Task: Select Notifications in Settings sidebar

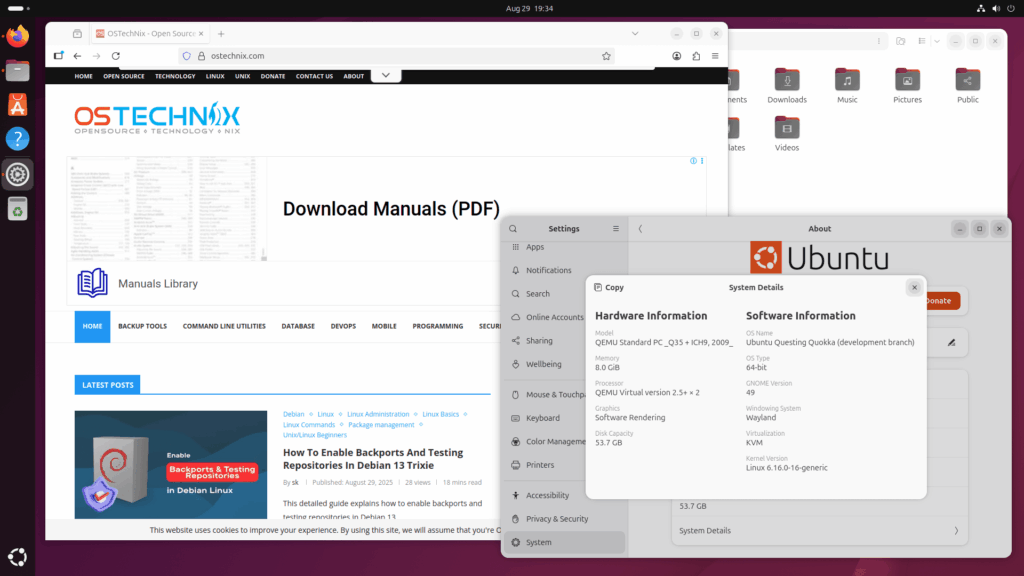Action: coord(564,270)
